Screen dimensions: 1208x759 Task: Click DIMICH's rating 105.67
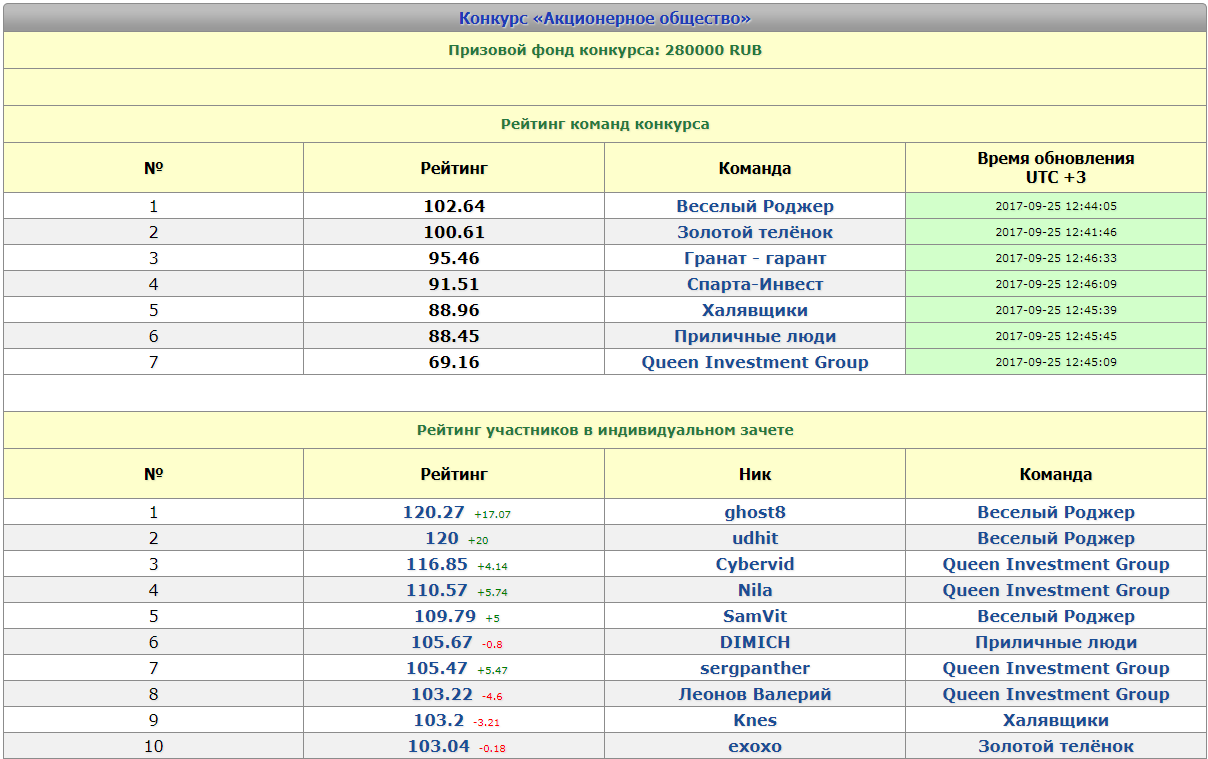coord(442,642)
